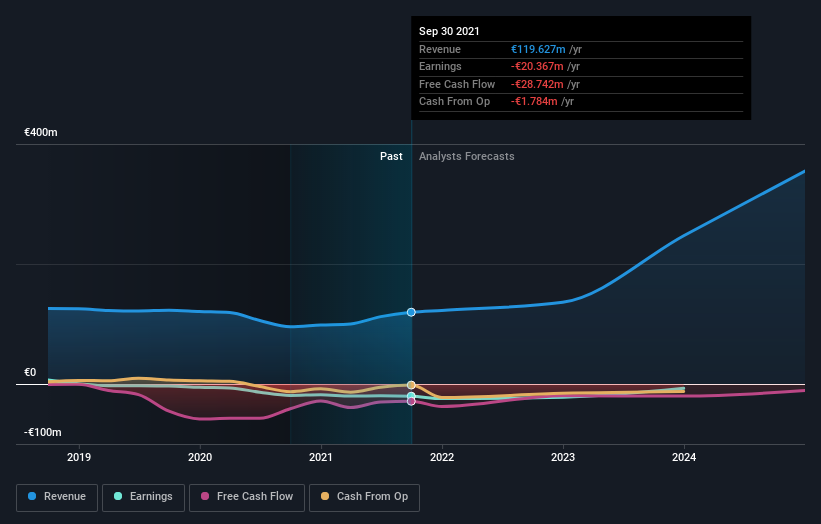Click the 2020 x-axis label

click(x=200, y=457)
